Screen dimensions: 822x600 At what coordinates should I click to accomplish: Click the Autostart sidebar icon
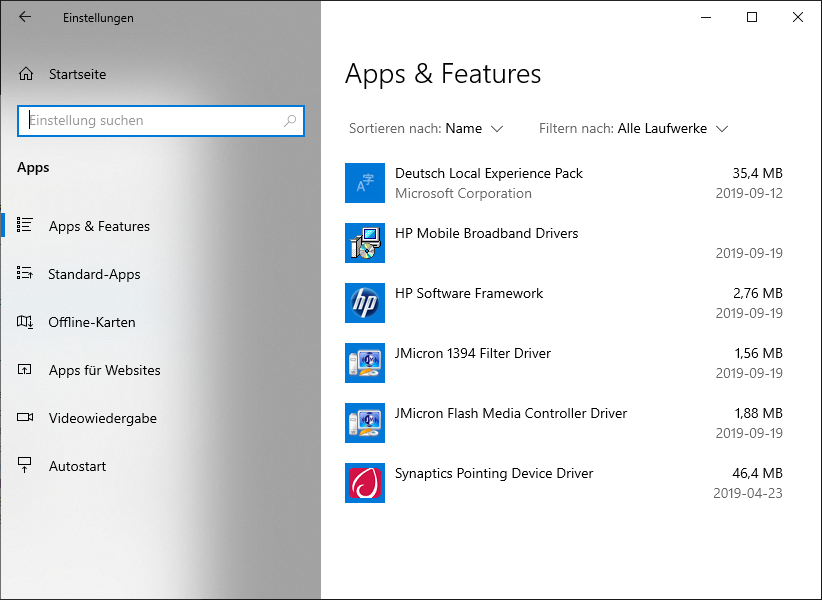coord(25,465)
